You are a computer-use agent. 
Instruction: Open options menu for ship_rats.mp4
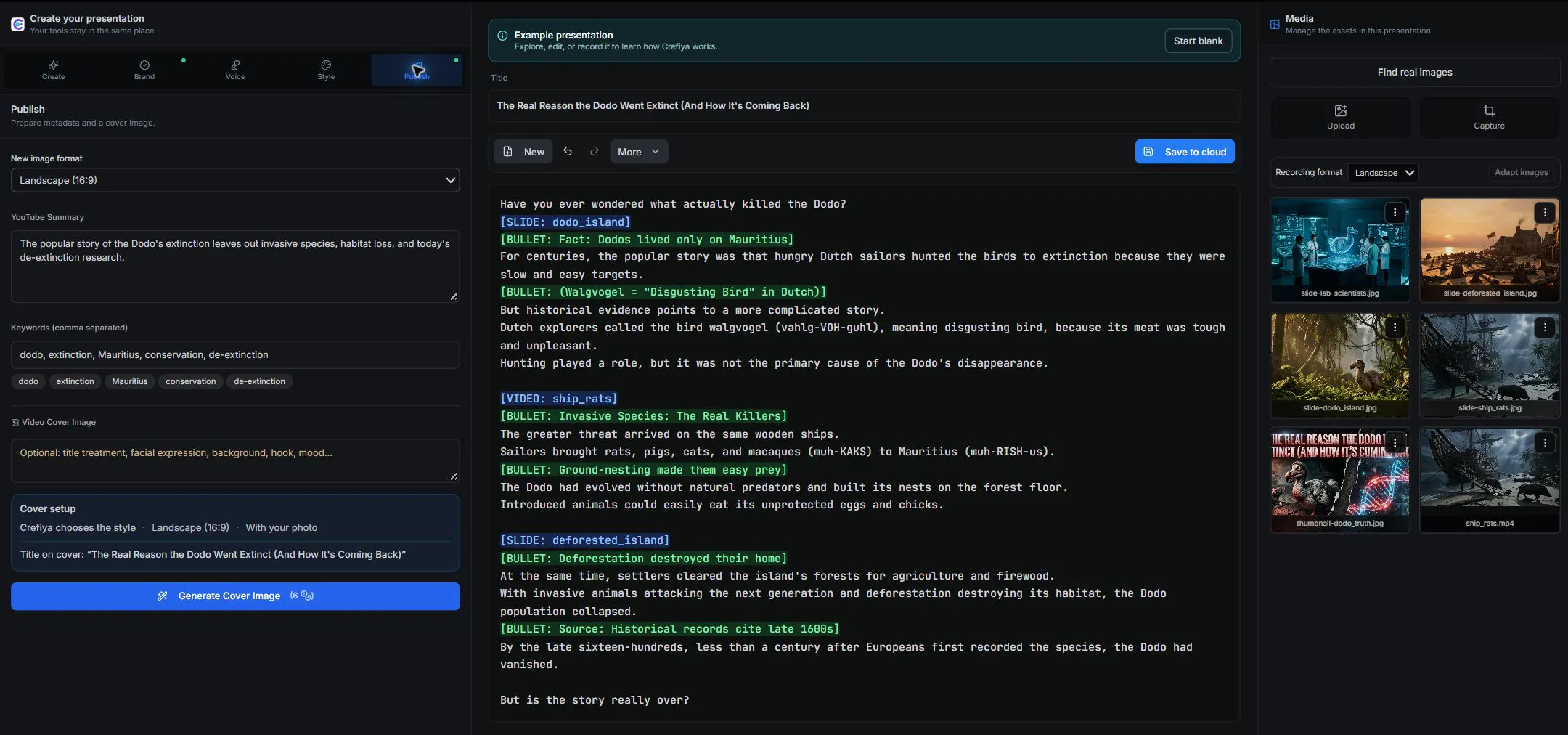(x=1545, y=443)
